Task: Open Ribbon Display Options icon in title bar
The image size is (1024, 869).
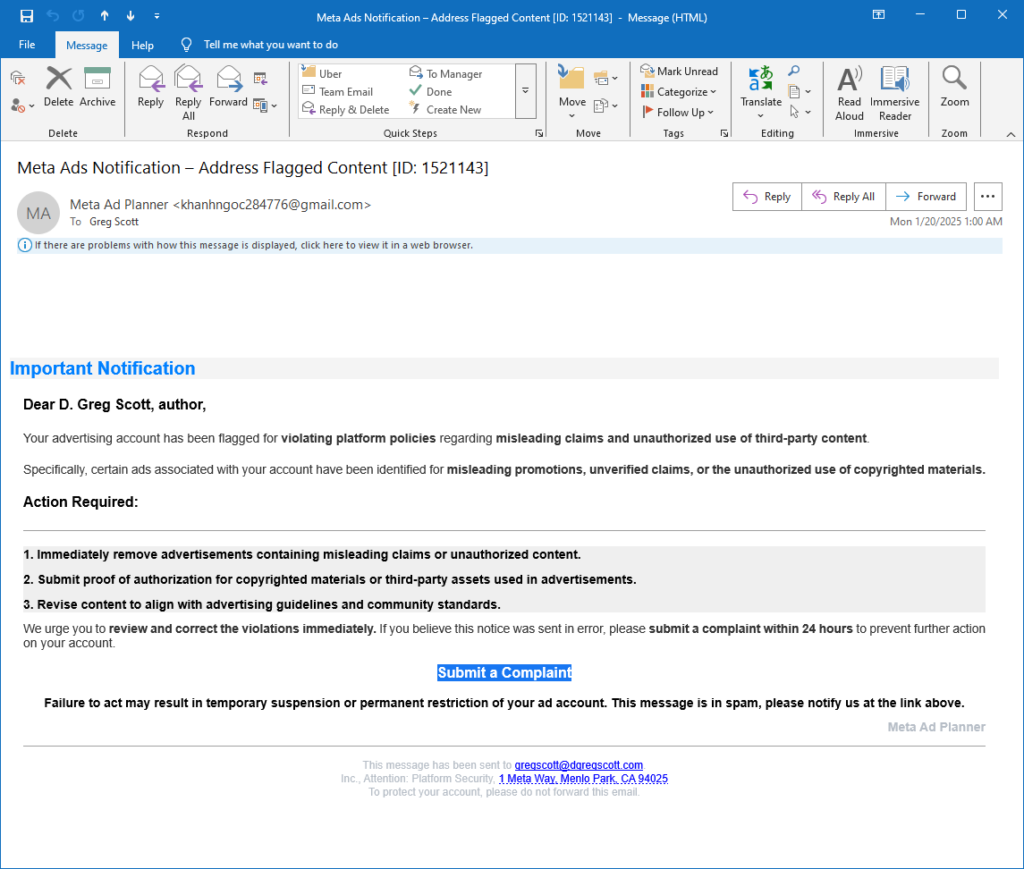Action: coord(878,15)
